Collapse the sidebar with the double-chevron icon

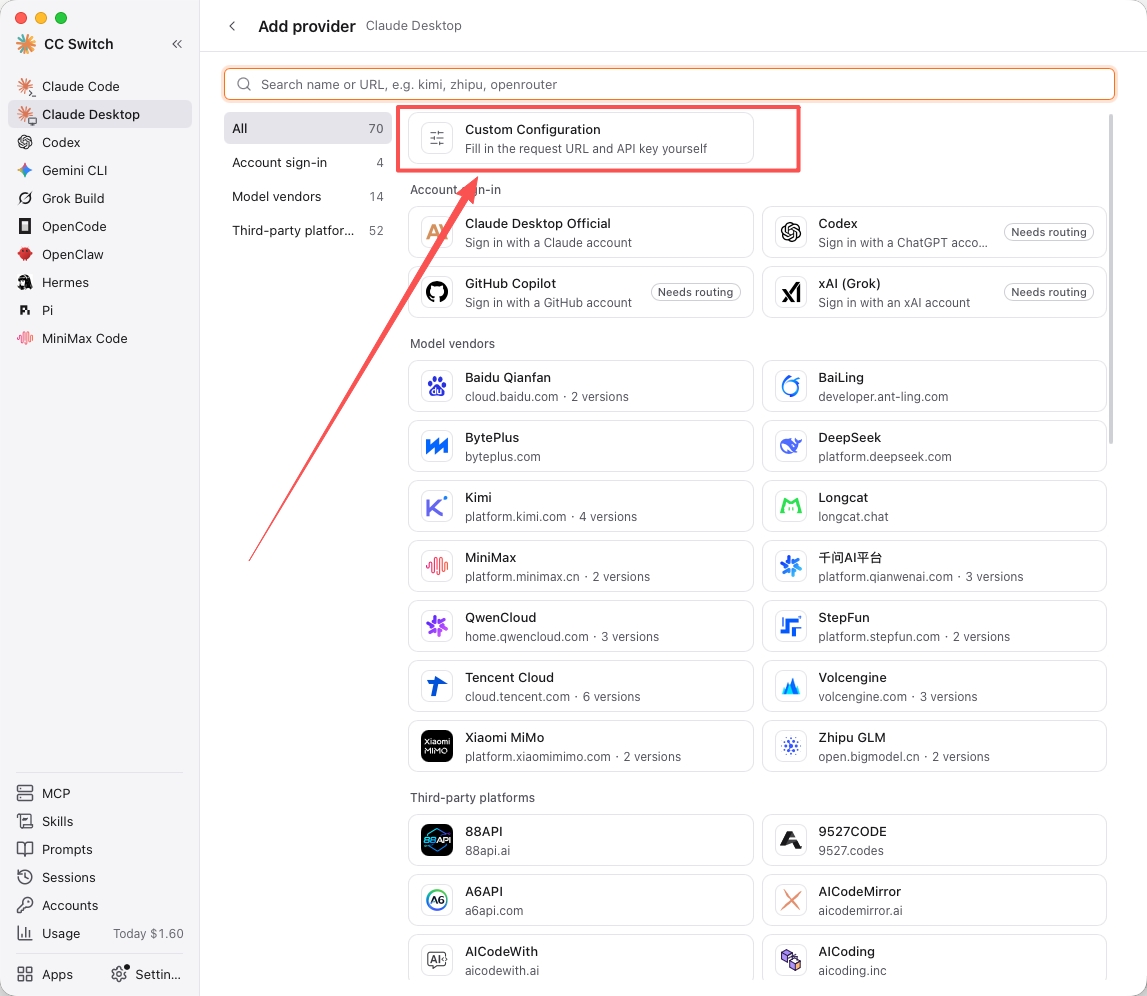click(x=177, y=44)
